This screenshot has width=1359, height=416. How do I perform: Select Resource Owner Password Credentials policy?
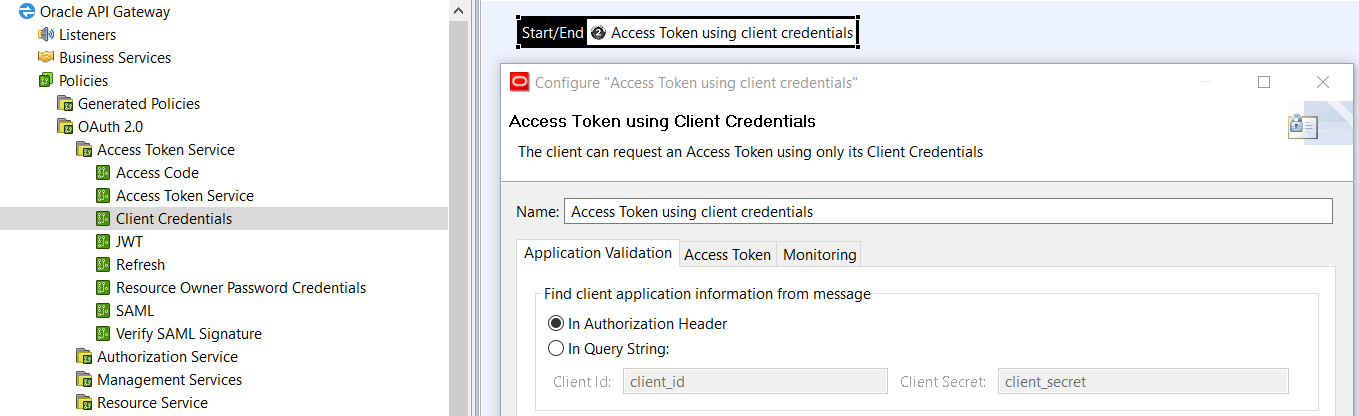click(240, 288)
